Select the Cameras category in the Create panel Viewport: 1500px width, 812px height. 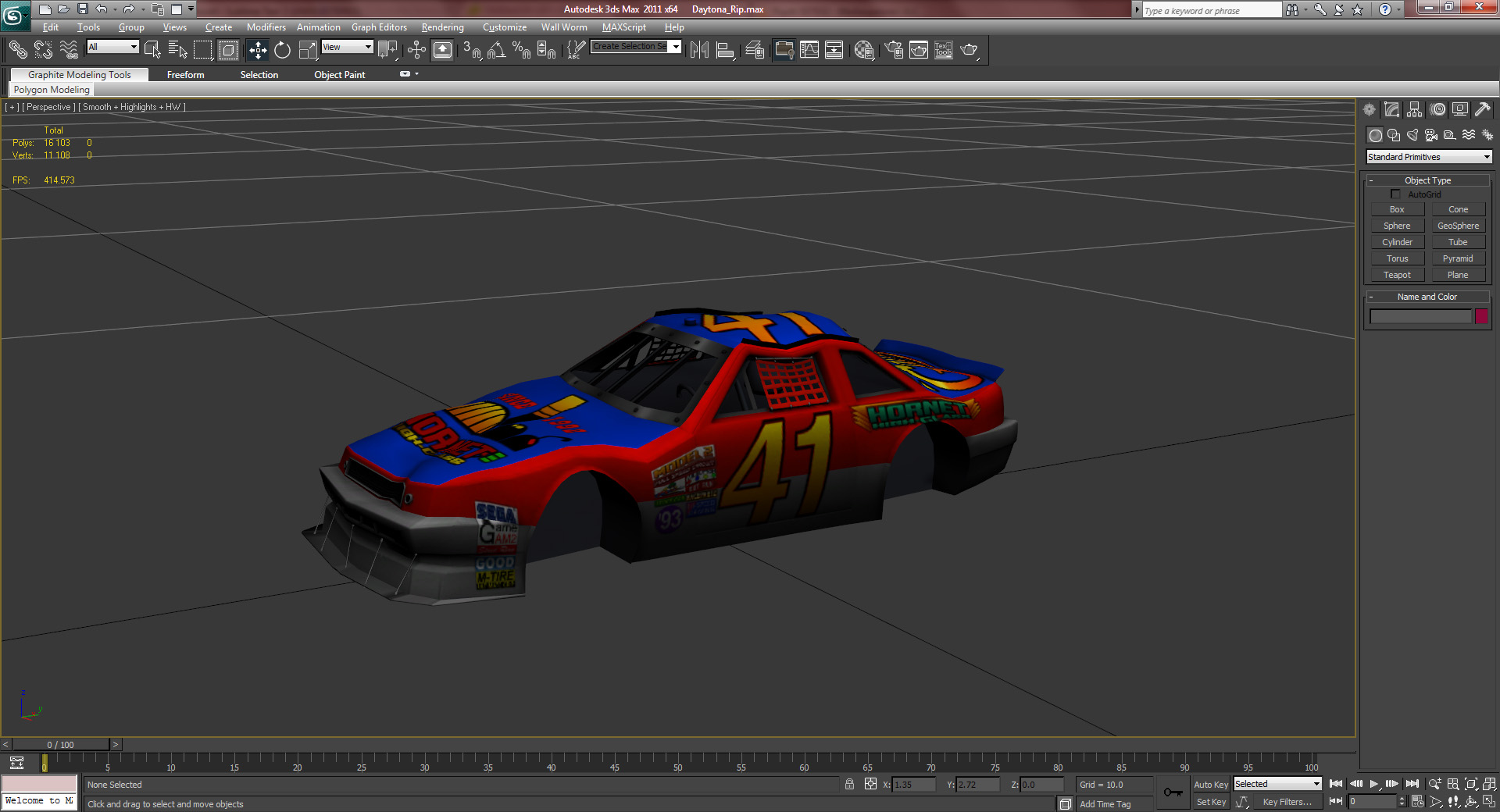(1431, 135)
